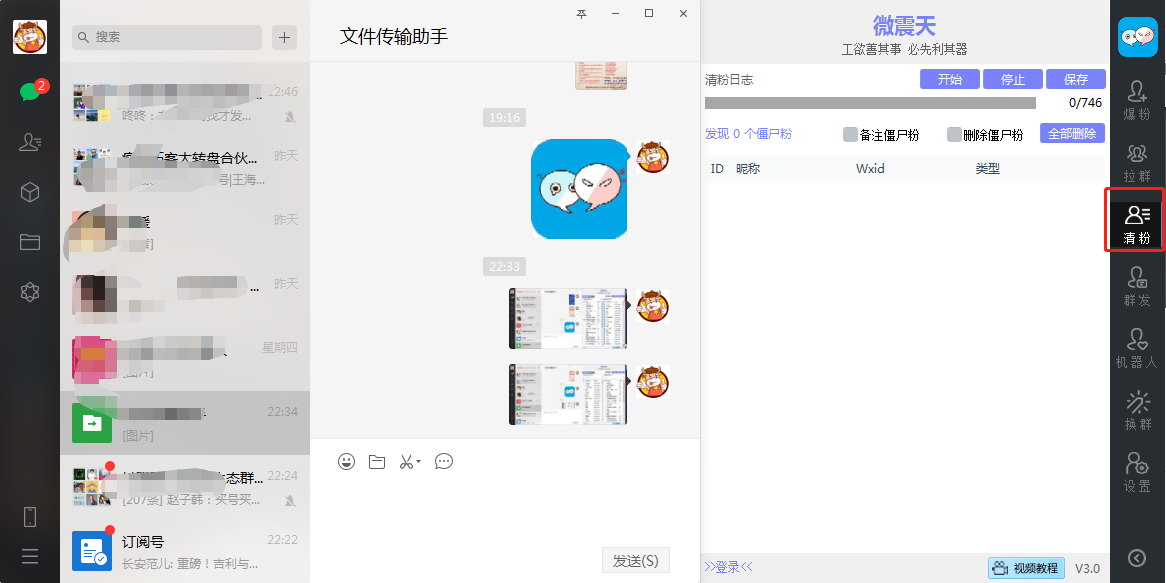Click the >>登录<< login link
Image resolution: width=1166 pixels, height=583 pixels.
(x=728, y=567)
